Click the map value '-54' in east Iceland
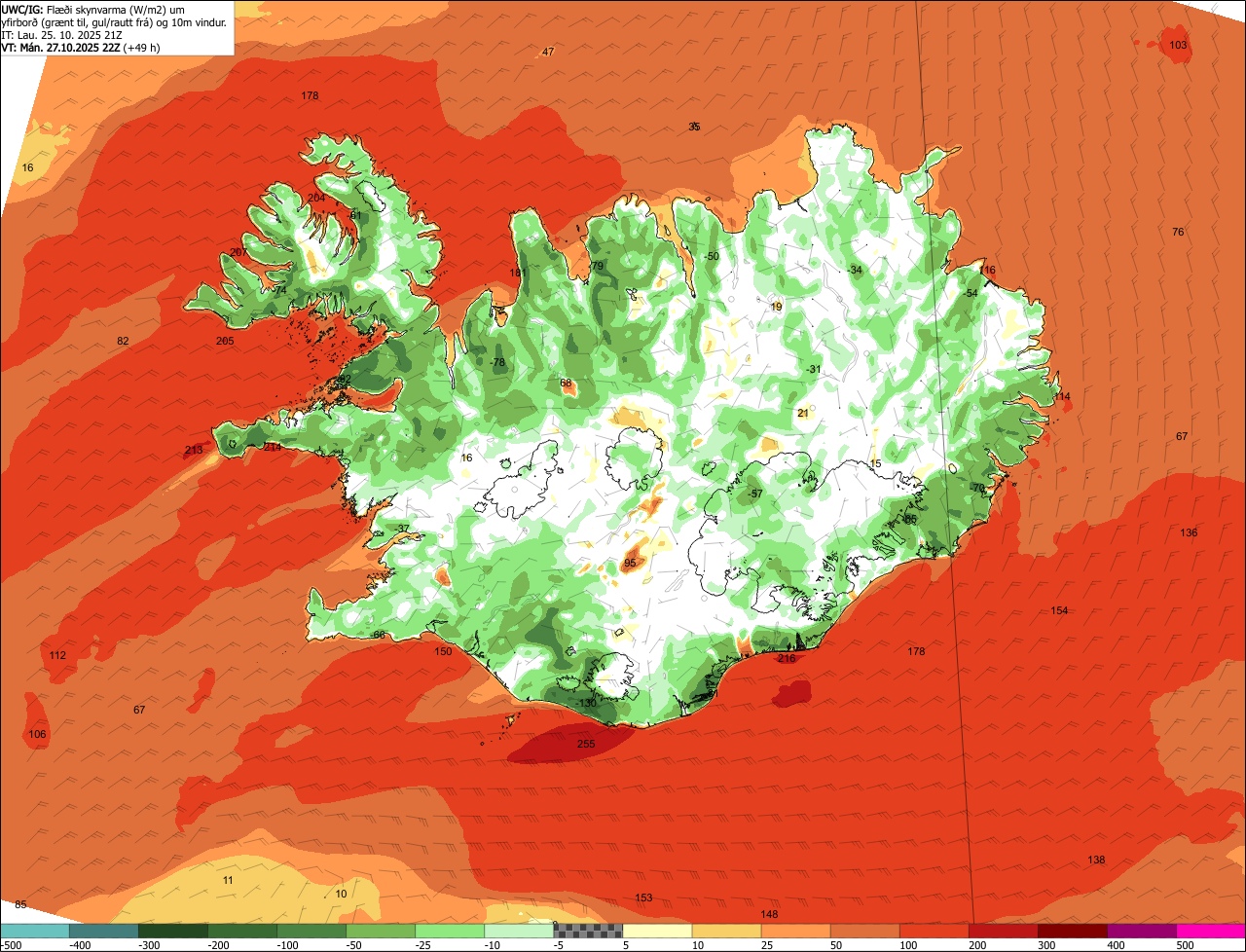The width and height of the screenshot is (1246, 952). 970,293
